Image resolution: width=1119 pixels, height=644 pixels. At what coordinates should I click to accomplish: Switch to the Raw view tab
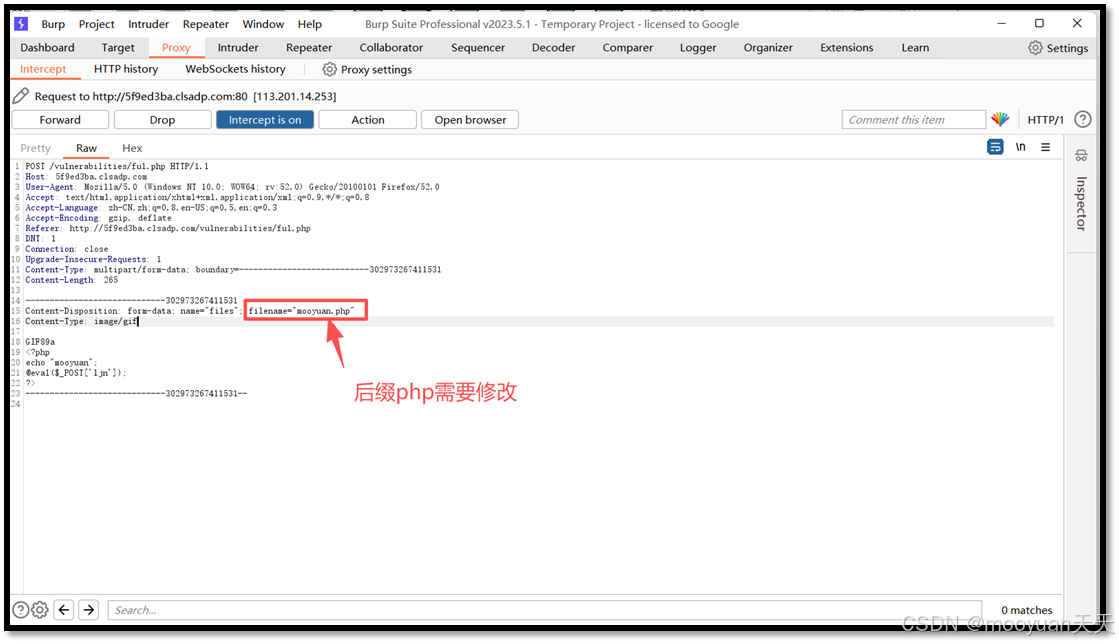pos(86,148)
